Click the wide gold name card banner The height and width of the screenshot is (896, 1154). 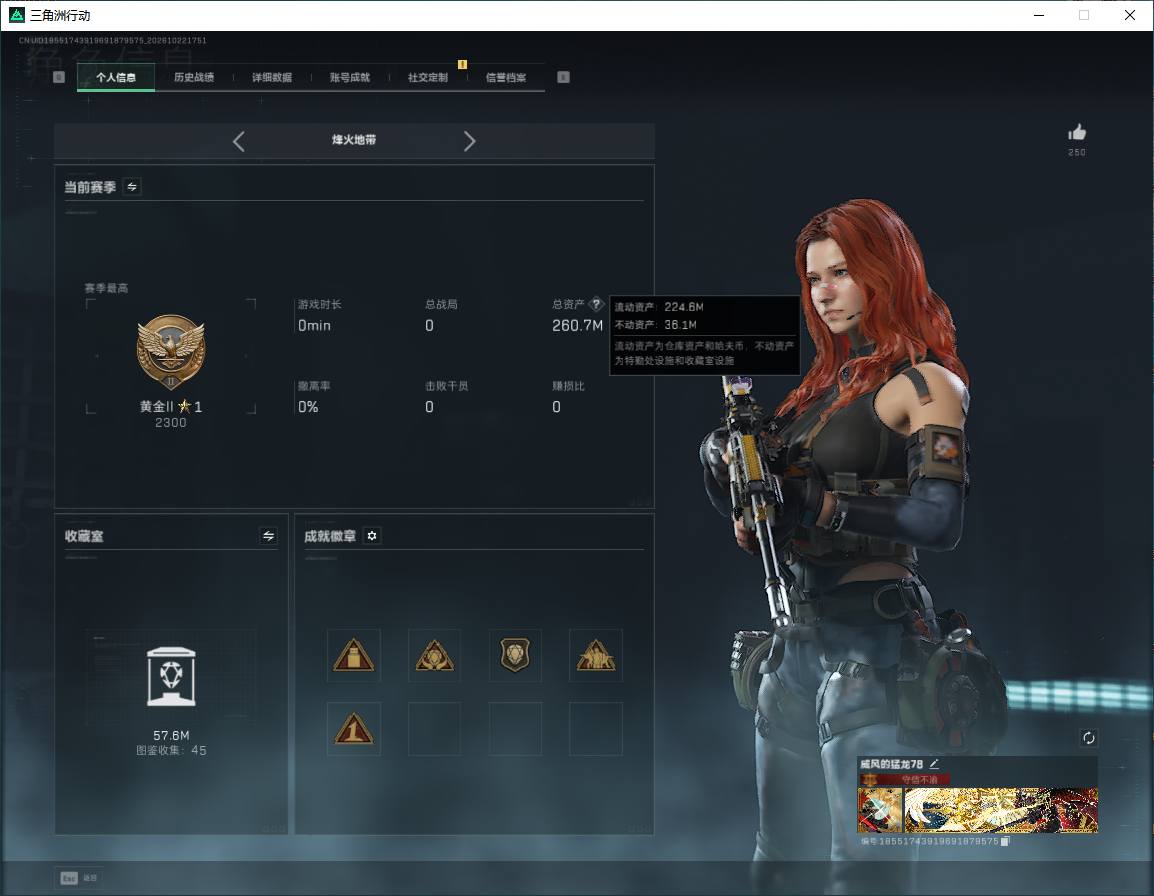coord(1001,810)
